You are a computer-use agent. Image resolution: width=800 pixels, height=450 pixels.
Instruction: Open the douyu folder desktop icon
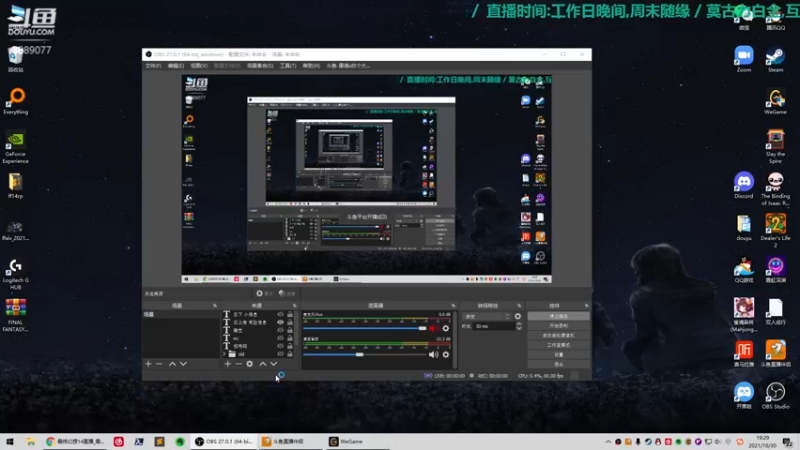744,228
